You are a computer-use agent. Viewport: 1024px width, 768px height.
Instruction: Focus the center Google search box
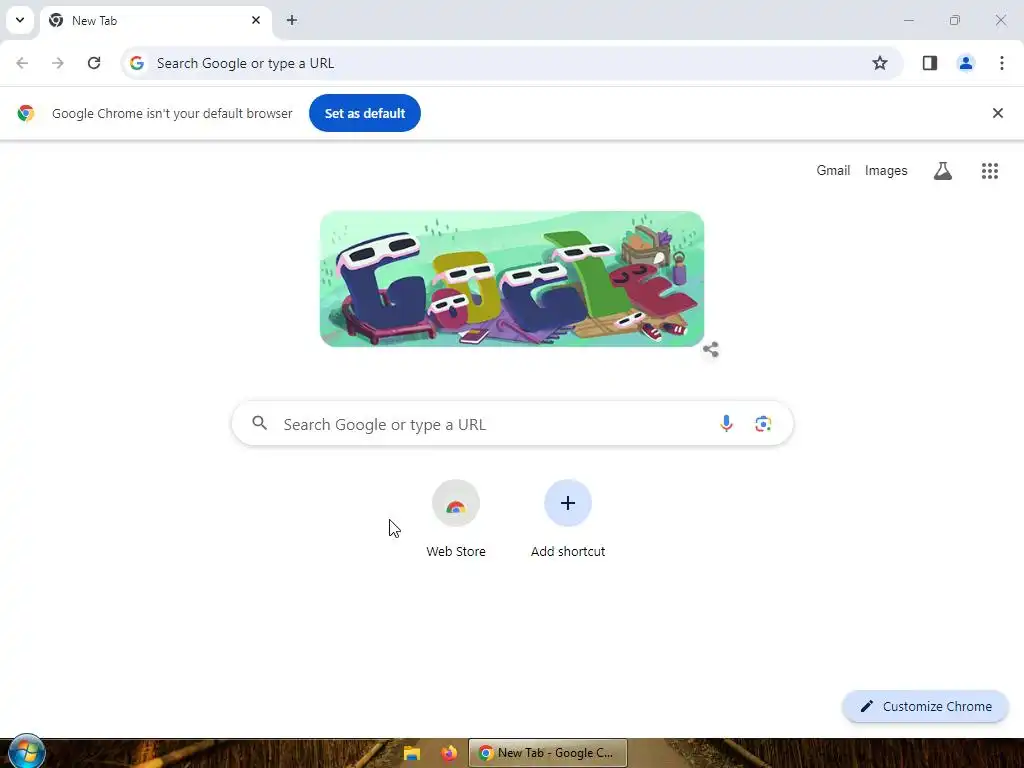(x=513, y=424)
